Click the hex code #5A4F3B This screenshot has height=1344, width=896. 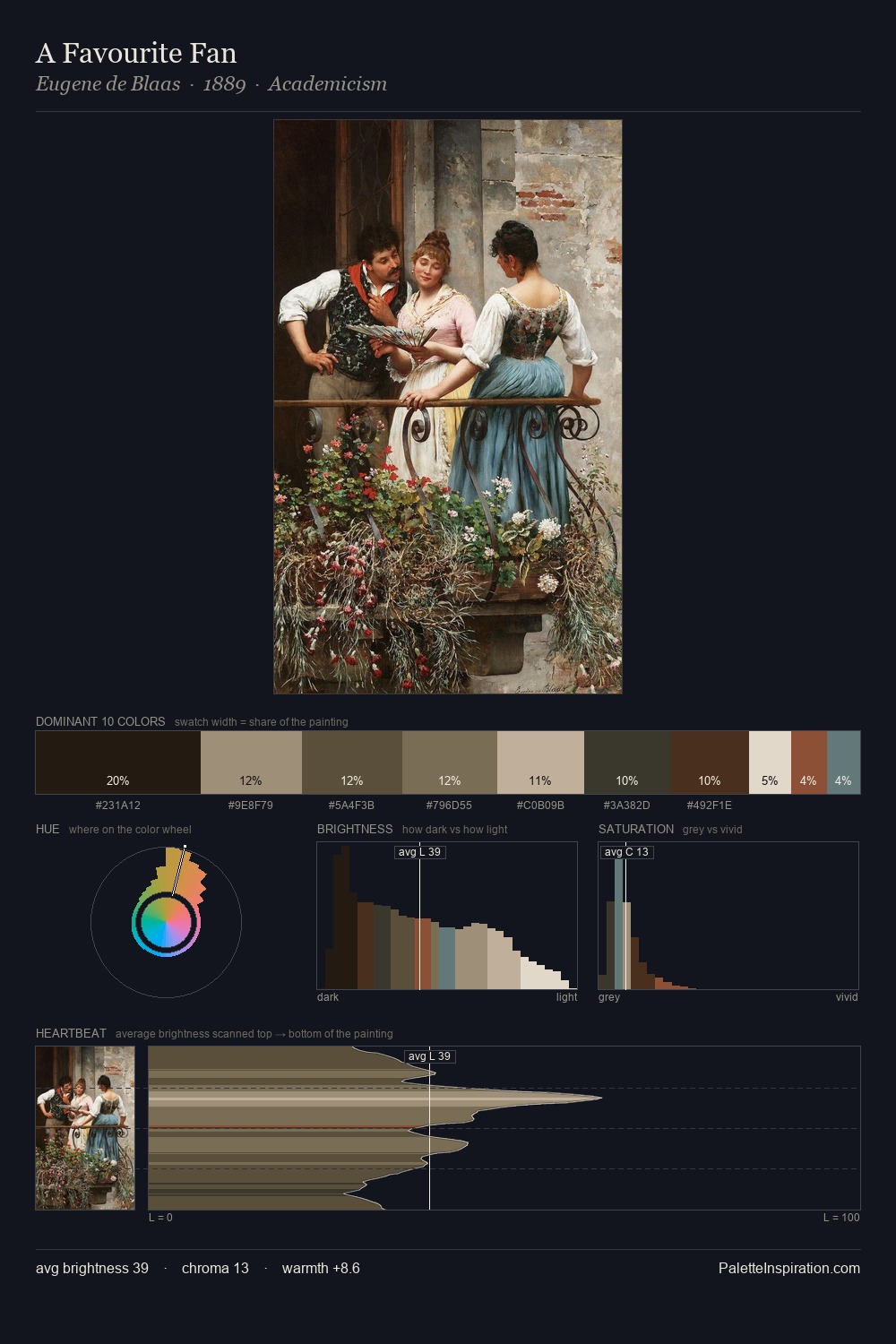[352, 805]
